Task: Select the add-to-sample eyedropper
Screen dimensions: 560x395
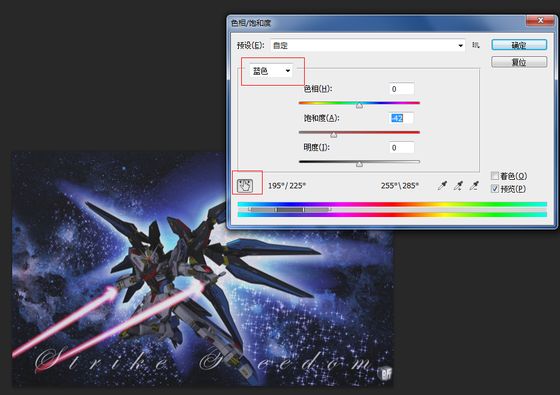Action: pyautogui.click(x=458, y=185)
